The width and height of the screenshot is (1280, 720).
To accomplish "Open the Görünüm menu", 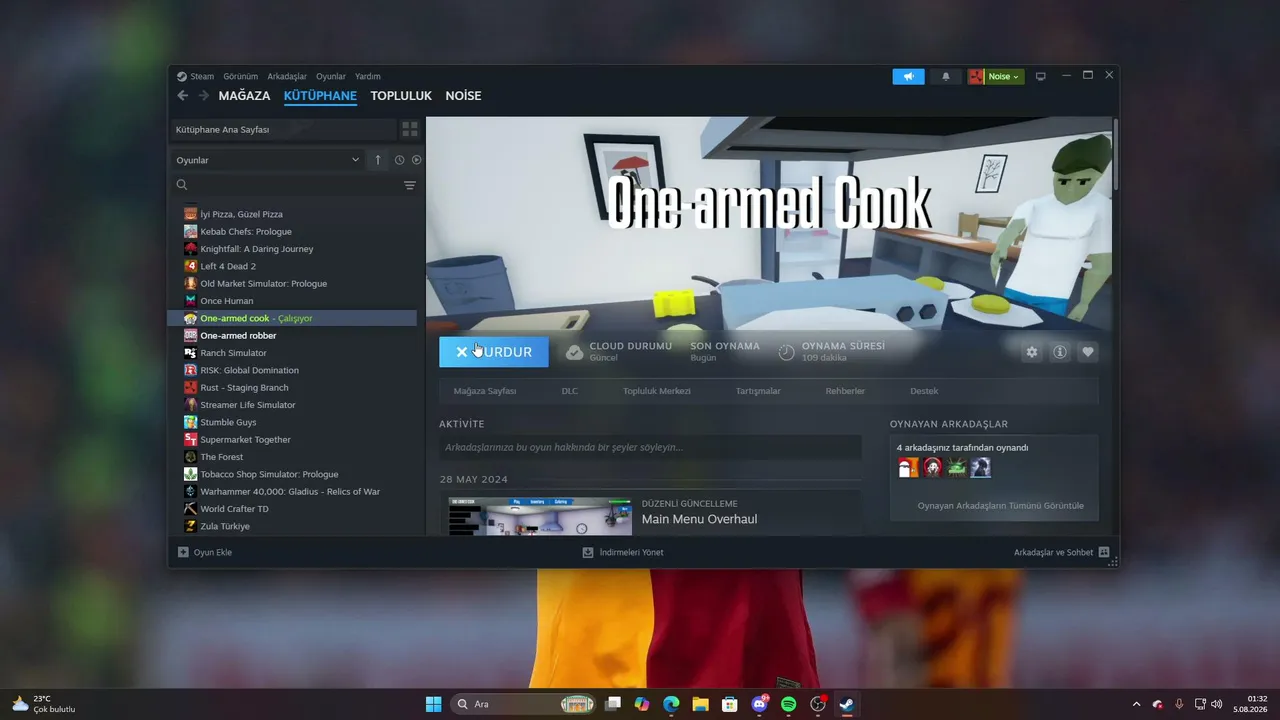I will (x=241, y=76).
